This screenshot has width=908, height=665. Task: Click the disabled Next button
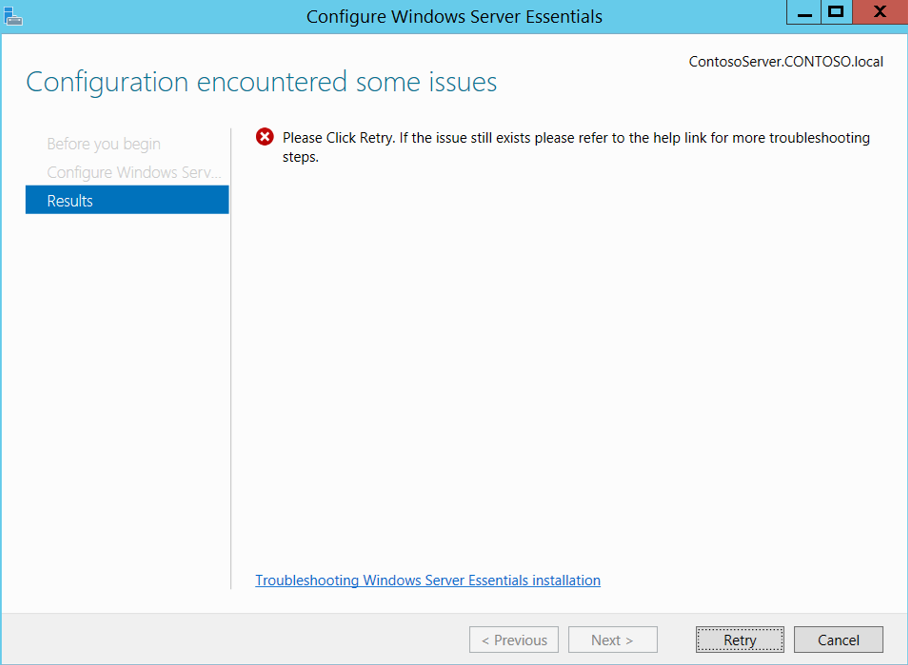coord(613,640)
